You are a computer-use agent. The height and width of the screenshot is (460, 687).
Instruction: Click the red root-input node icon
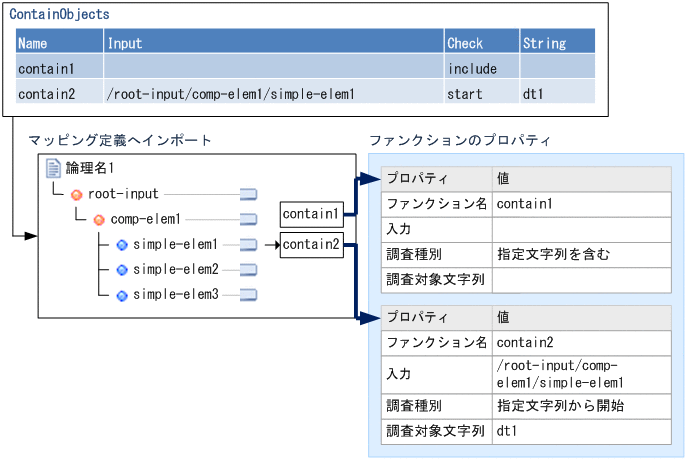pos(76,194)
